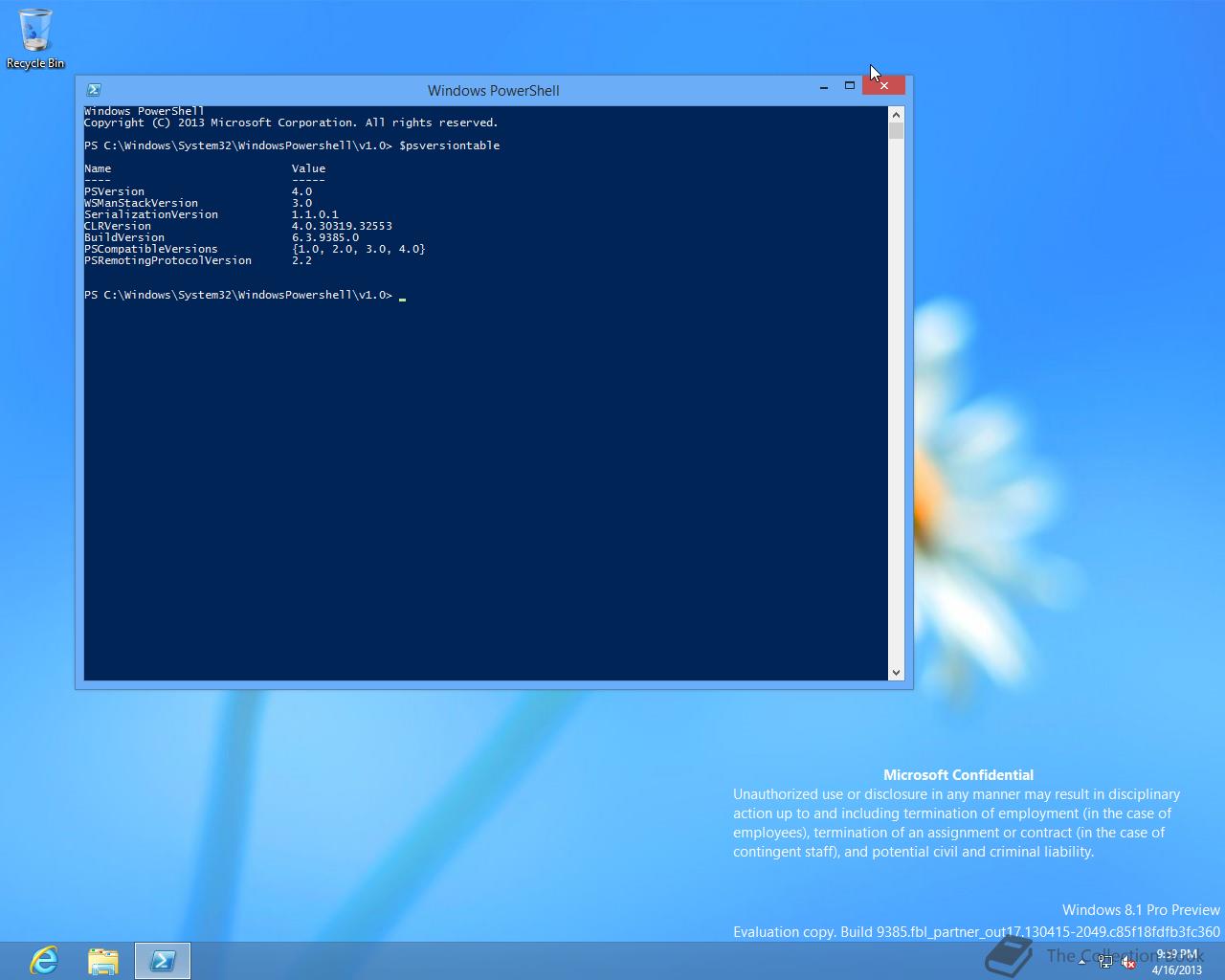Click the bottom prompt's blinking cursor
Screen dimensions: 1225x980
pos(403,298)
